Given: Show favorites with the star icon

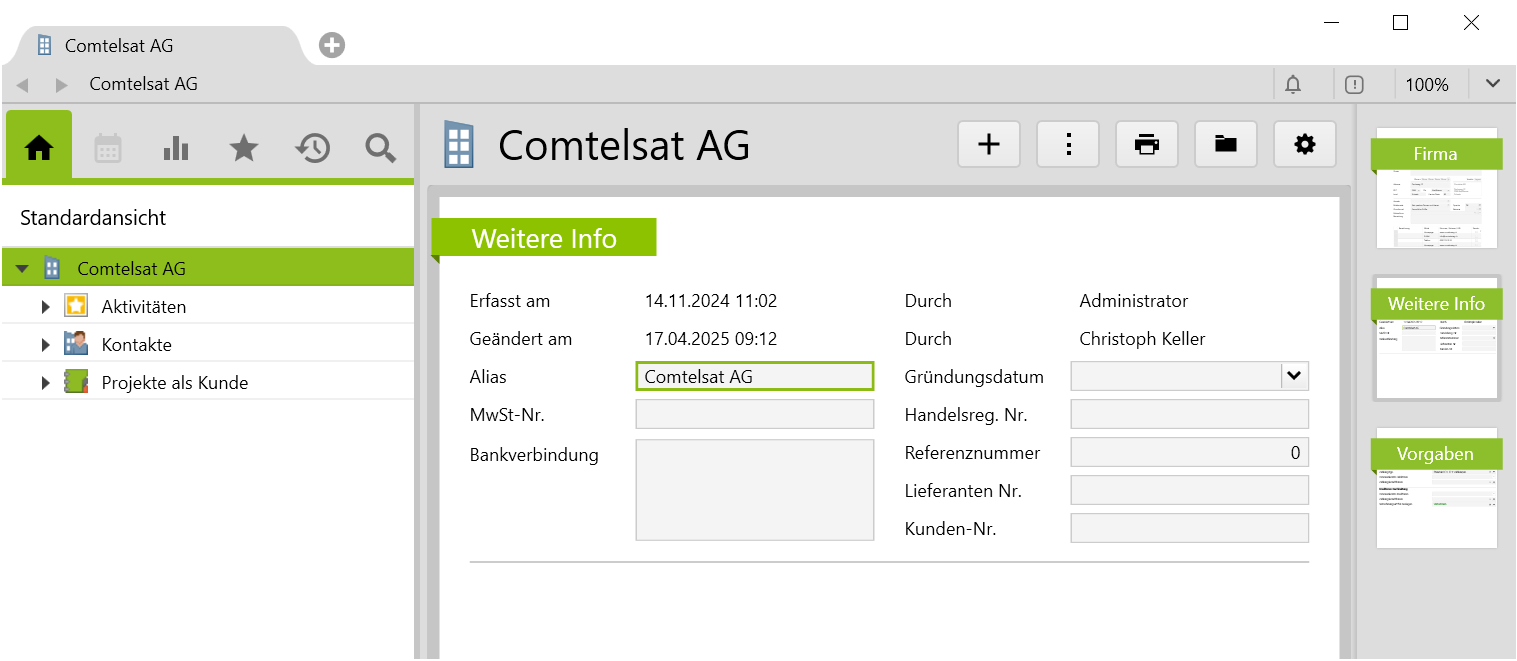Looking at the screenshot, I should tap(244, 148).
